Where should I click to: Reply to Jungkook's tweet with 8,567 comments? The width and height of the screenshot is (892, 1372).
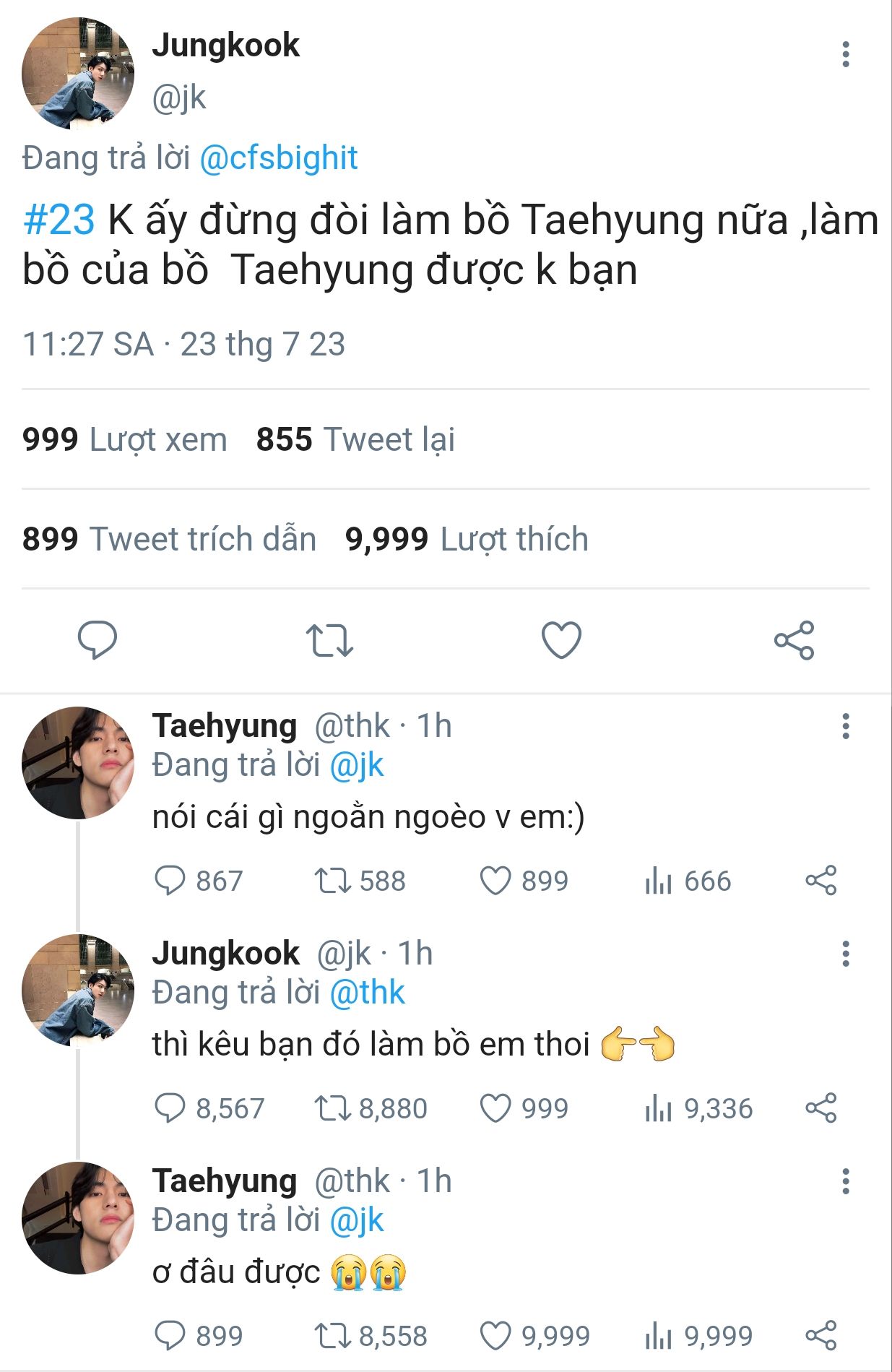pyautogui.click(x=170, y=1108)
